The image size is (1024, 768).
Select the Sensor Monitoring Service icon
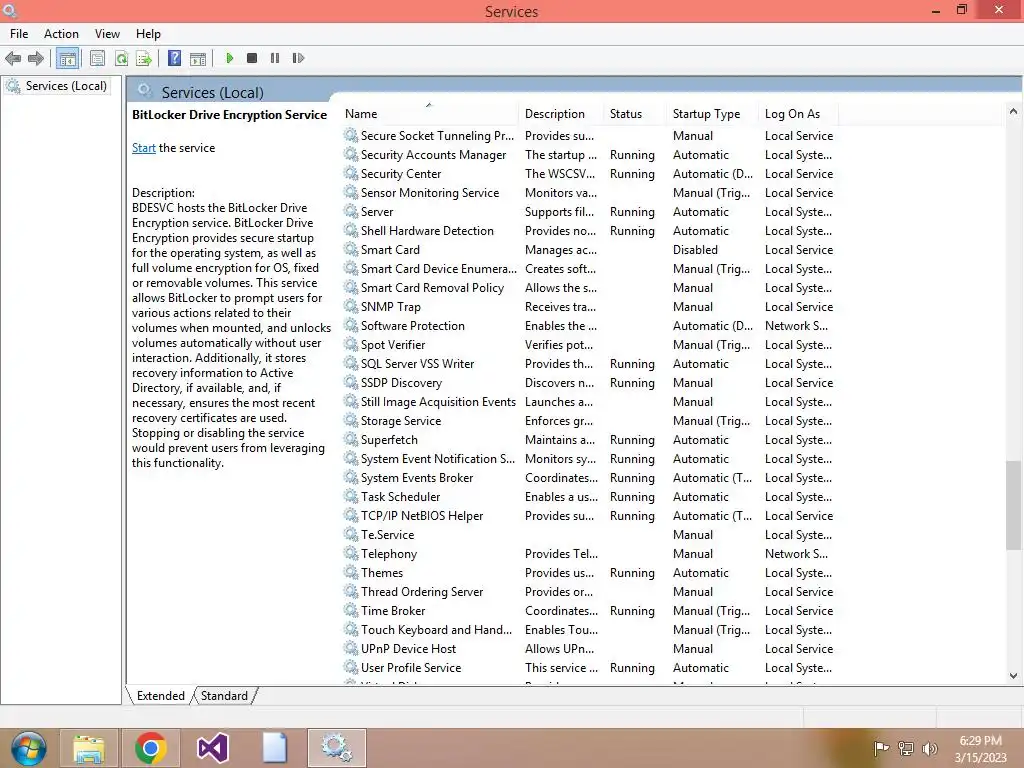coord(351,192)
